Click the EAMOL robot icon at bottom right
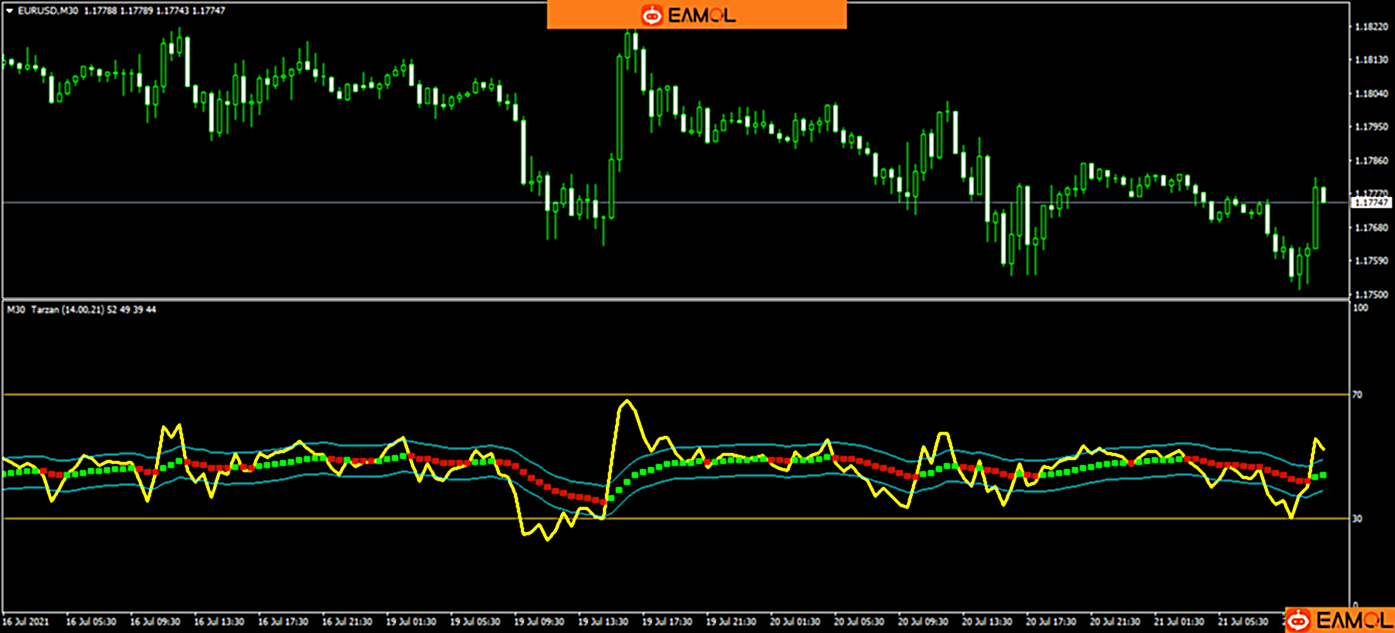 pos(1299,619)
